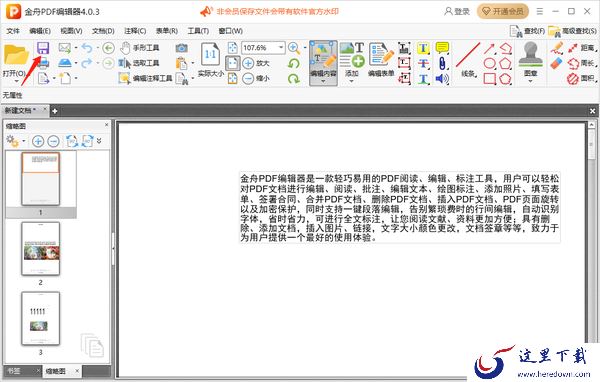This screenshot has height=382, width=600.
Task: Click the 放大 zoom in button
Action: point(256,63)
